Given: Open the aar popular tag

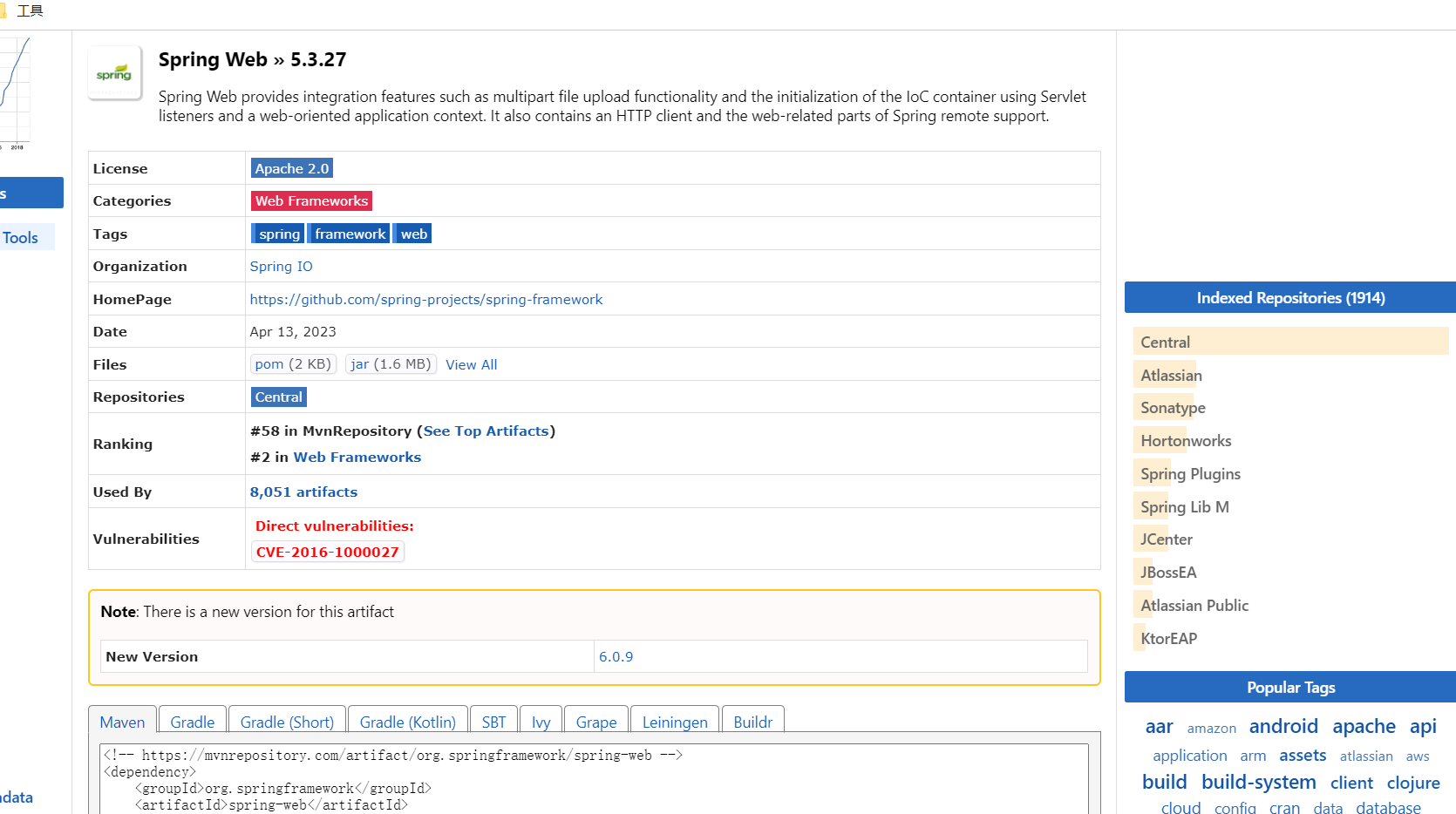Looking at the screenshot, I should pyautogui.click(x=1159, y=726).
